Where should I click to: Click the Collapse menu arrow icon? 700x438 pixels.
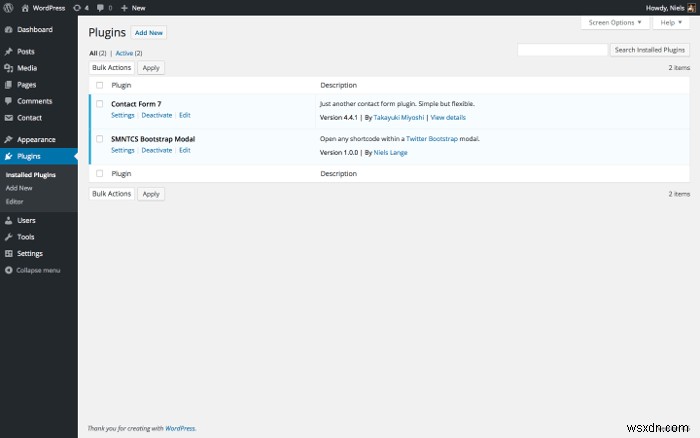pos(8,270)
